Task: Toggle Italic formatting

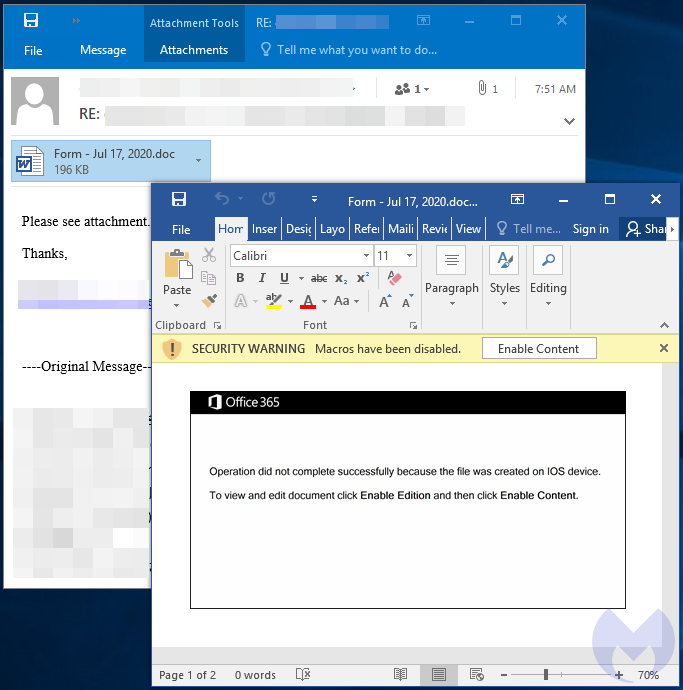Action: click(x=262, y=278)
